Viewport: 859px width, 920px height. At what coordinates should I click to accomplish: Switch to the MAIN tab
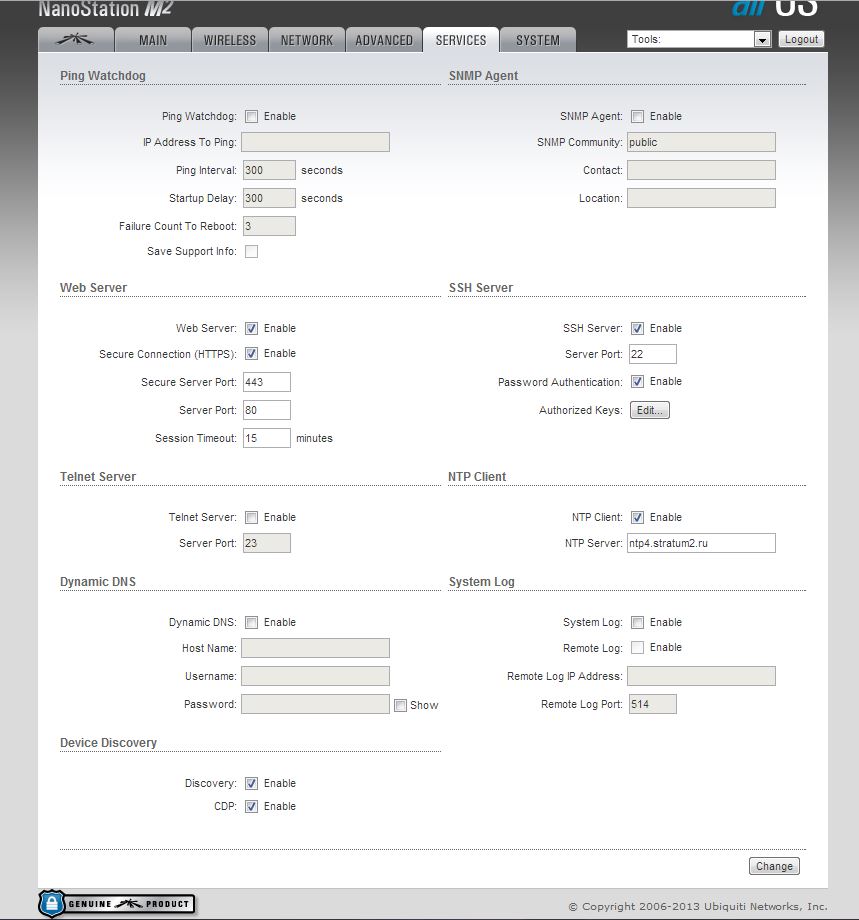point(153,40)
